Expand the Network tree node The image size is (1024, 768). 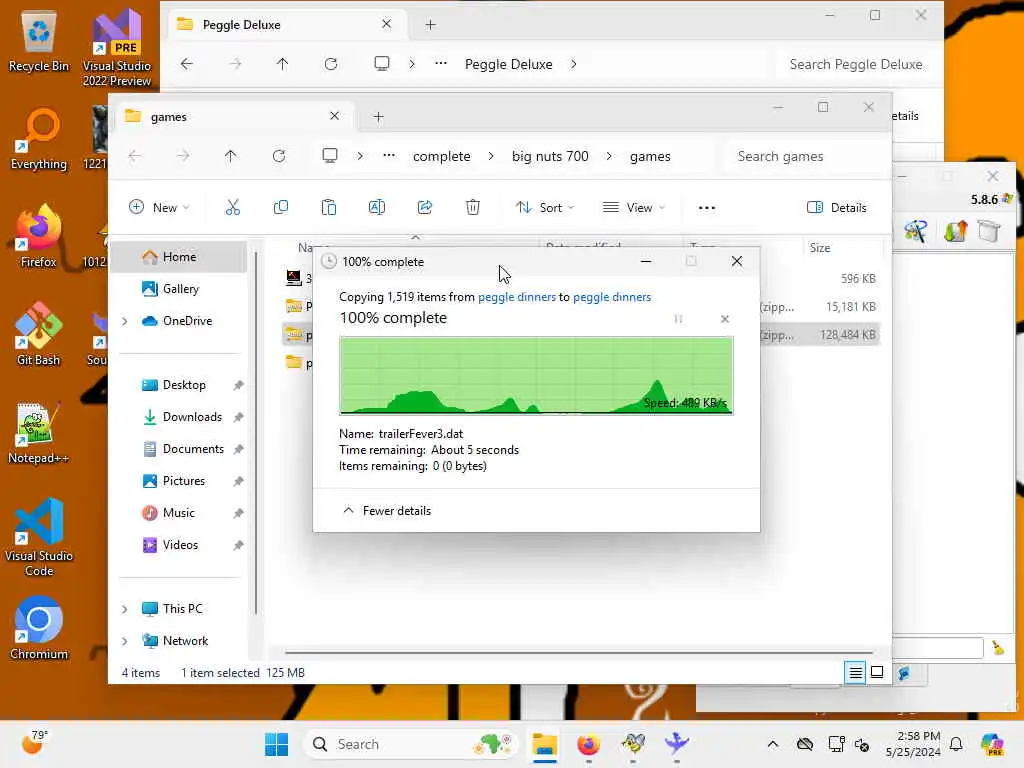coord(125,641)
